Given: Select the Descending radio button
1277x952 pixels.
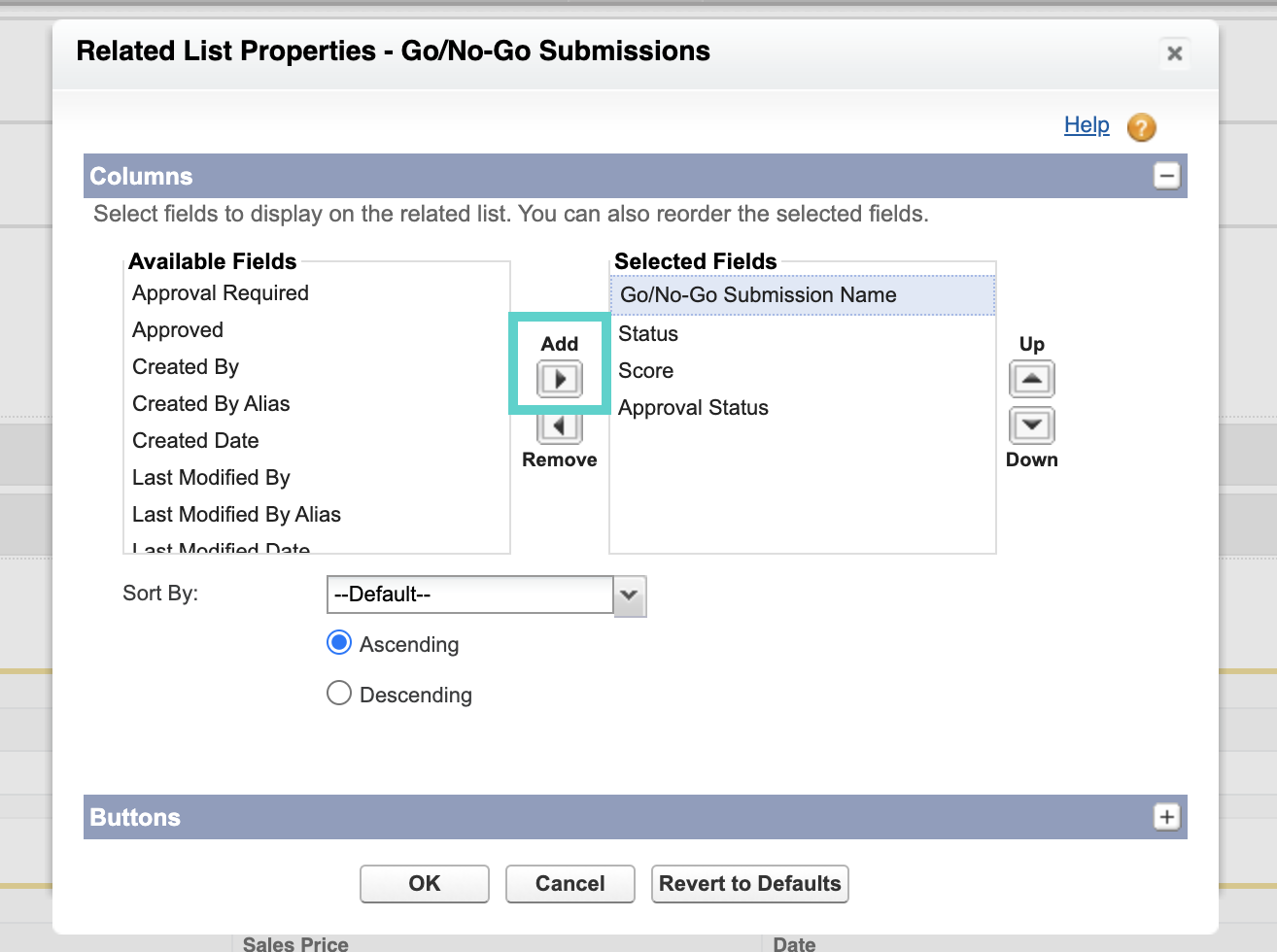Looking at the screenshot, I should [339, 693].
